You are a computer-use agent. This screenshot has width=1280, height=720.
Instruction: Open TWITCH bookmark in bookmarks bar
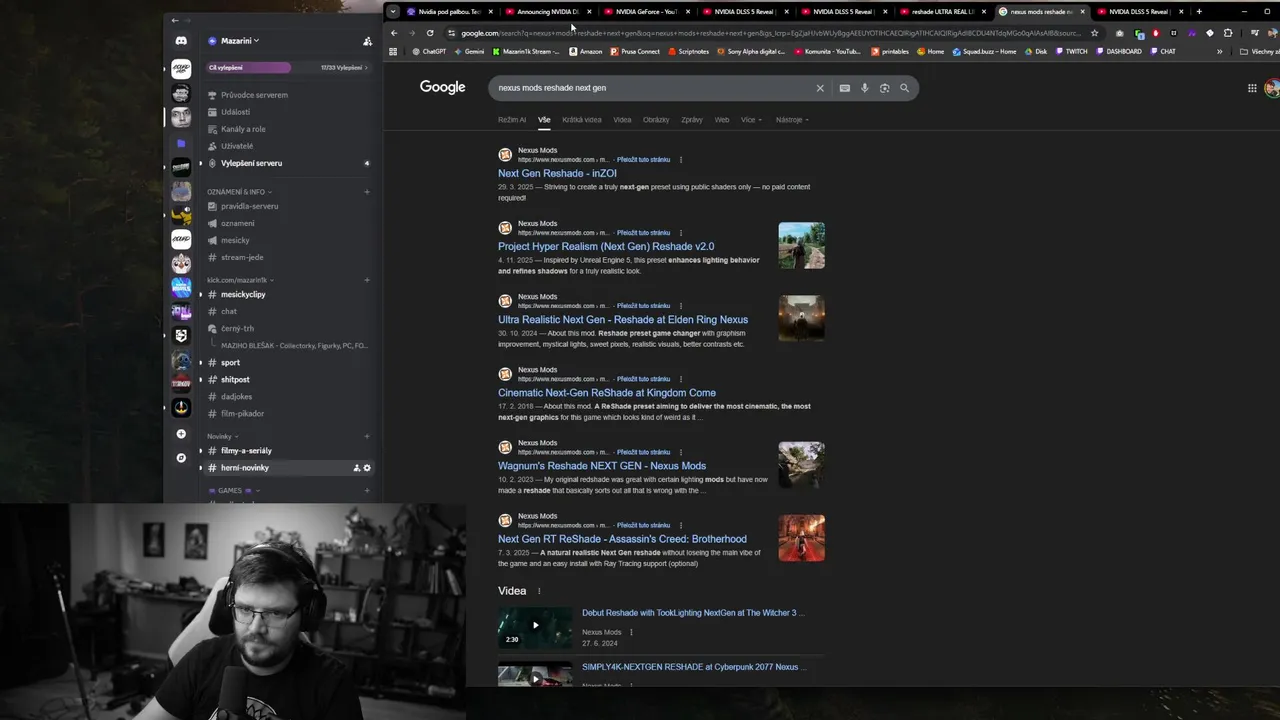point(1071,52)
